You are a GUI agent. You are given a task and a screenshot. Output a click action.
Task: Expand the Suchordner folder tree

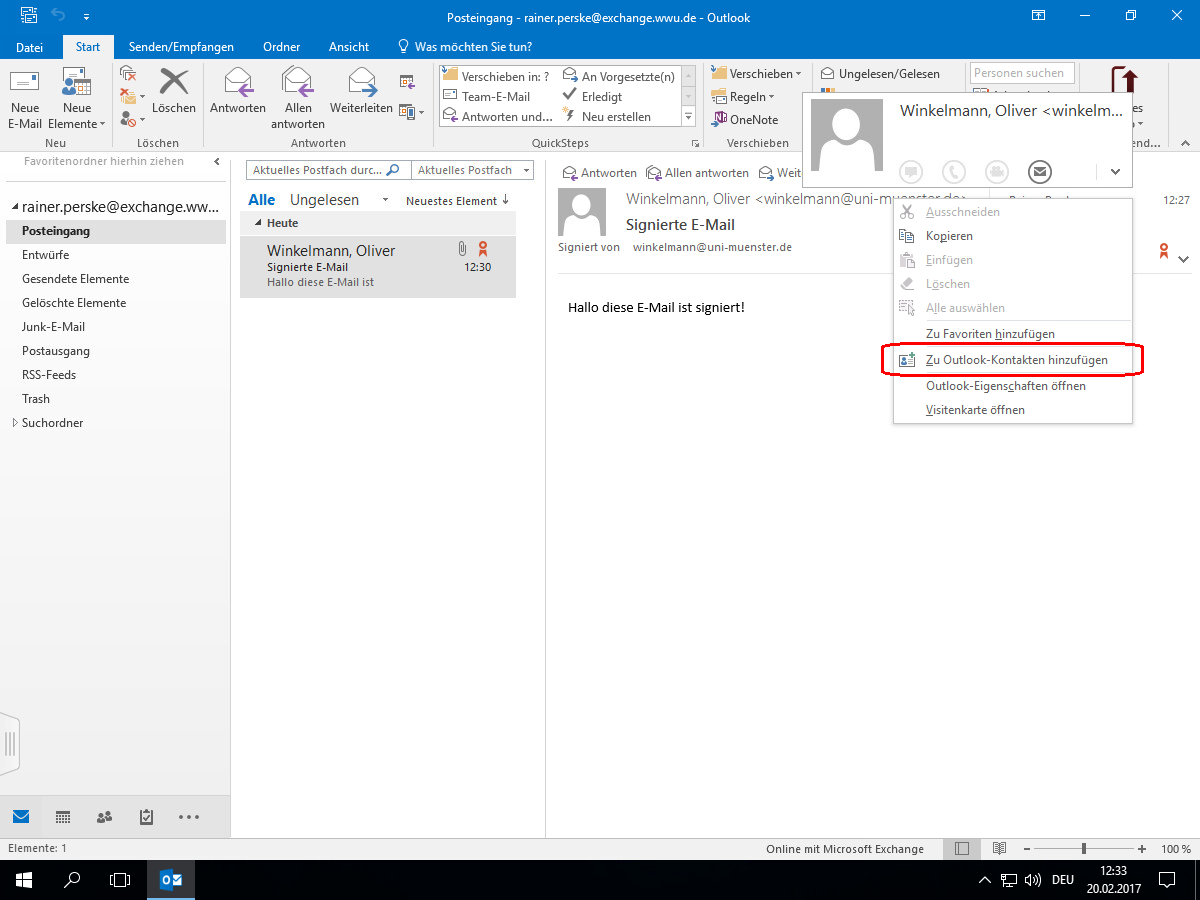(x=14, y=423)
